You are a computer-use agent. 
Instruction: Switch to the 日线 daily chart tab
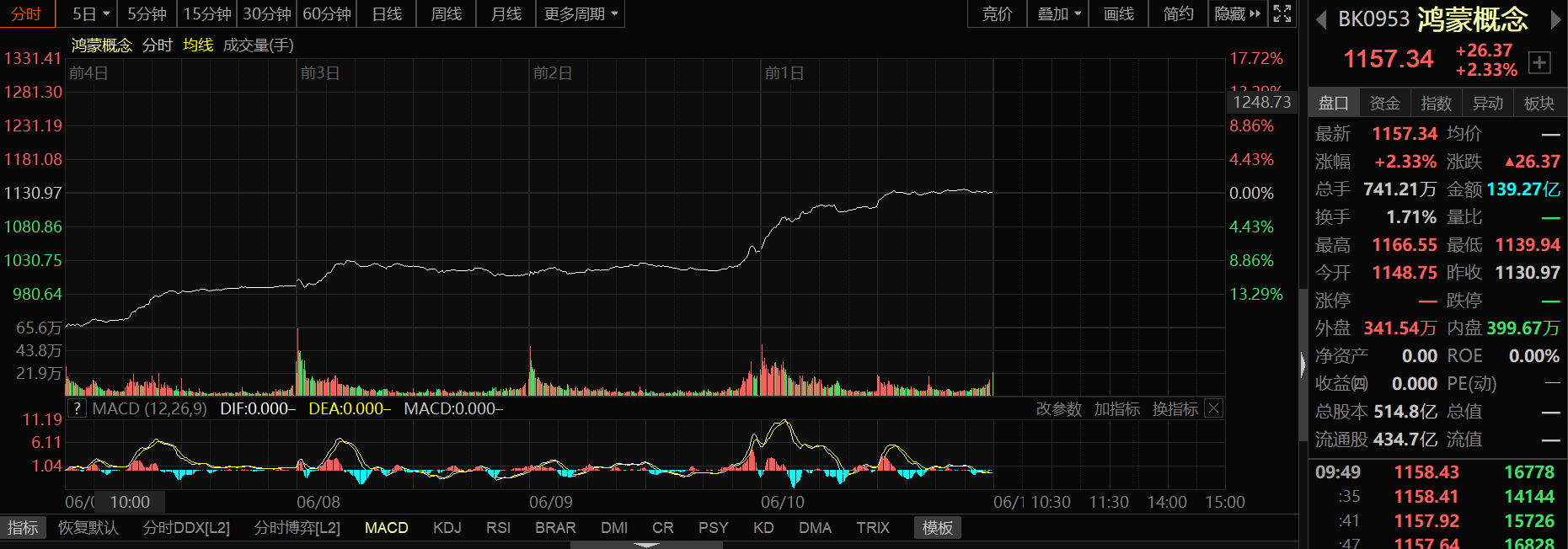pos(387,14)
